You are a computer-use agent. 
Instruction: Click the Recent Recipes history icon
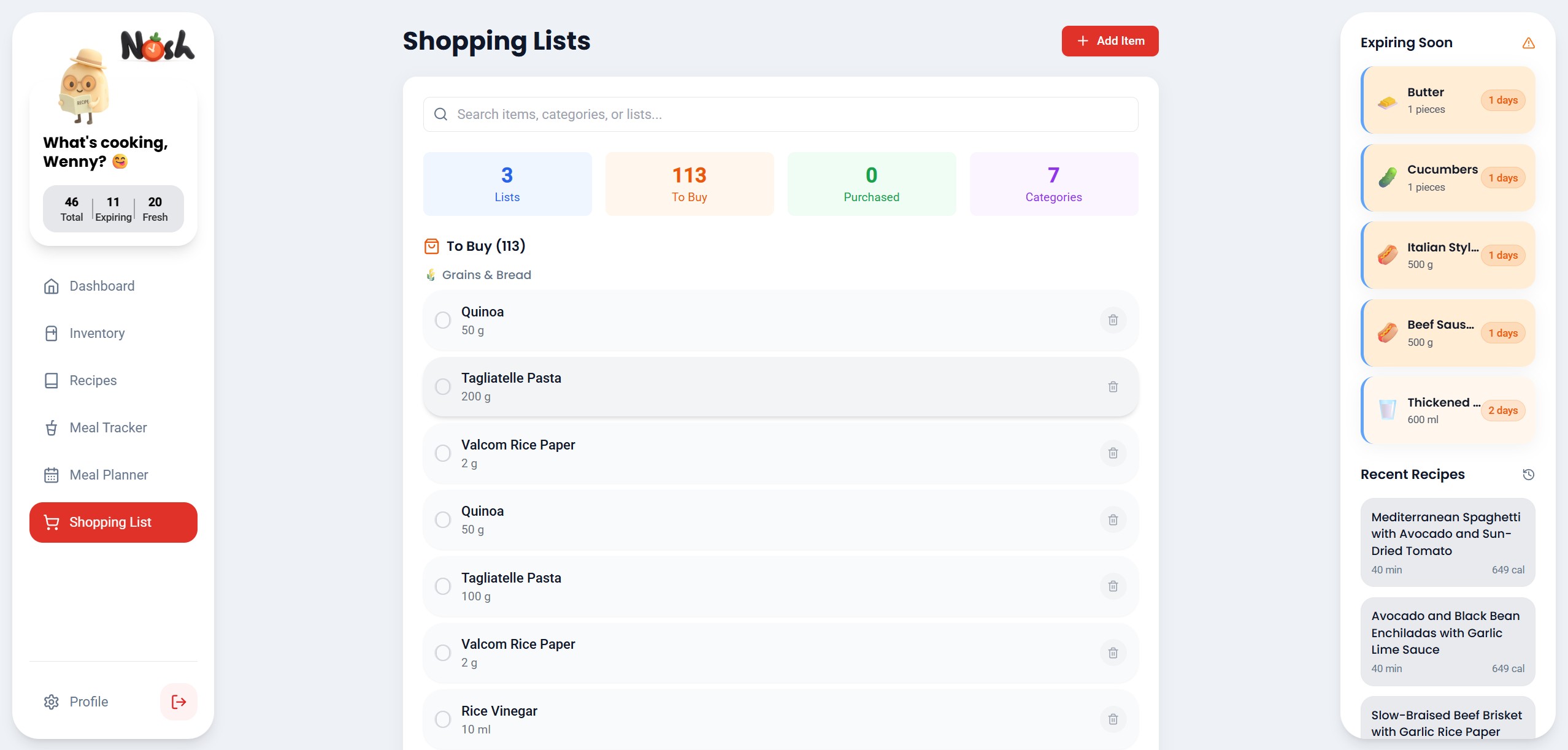pyautogui.click(x=1528, y=475)
